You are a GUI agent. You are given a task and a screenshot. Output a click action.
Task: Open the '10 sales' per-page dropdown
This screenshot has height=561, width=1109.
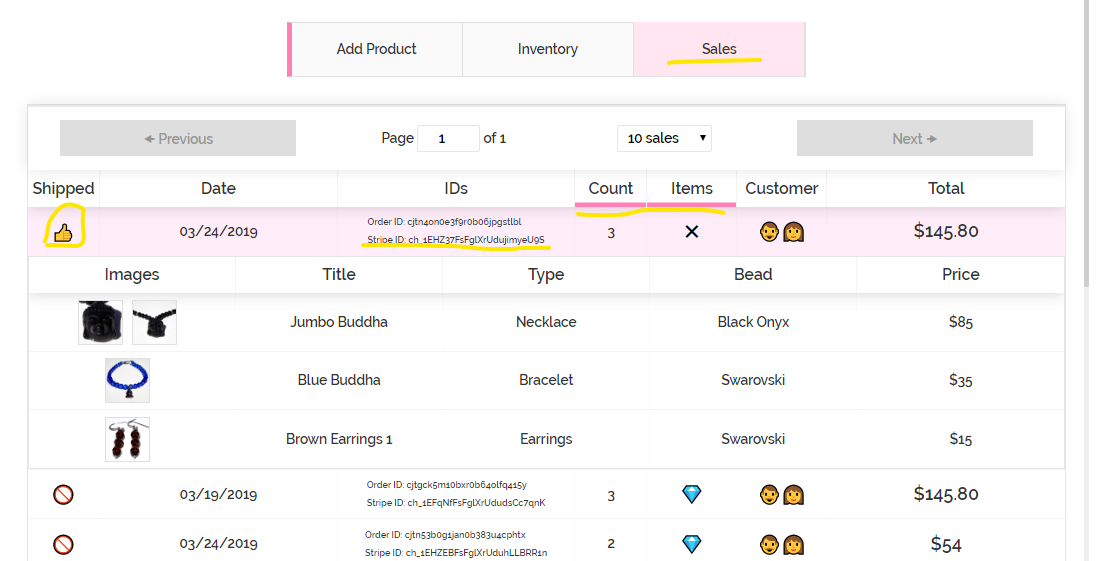(x=664, y=138)
